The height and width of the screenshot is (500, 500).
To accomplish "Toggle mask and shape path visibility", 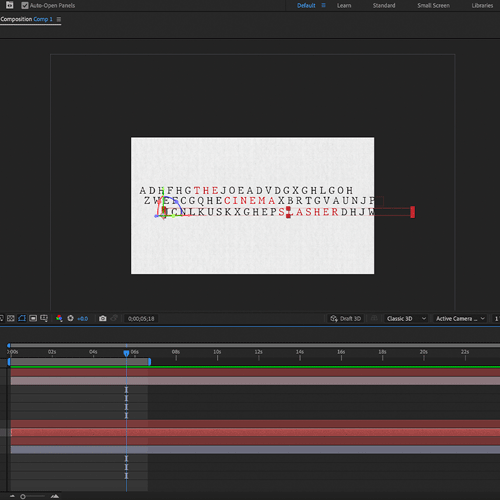I will pos(22,318).
